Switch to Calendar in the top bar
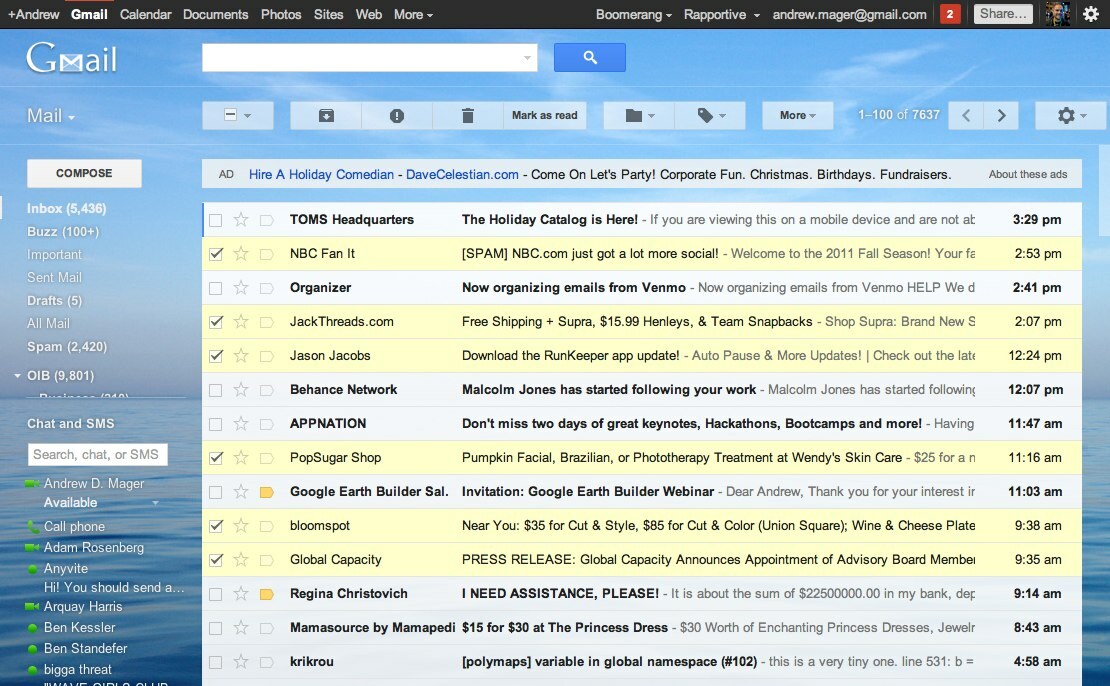Viewport: 1110px width, 686px height. coord(145,14)
